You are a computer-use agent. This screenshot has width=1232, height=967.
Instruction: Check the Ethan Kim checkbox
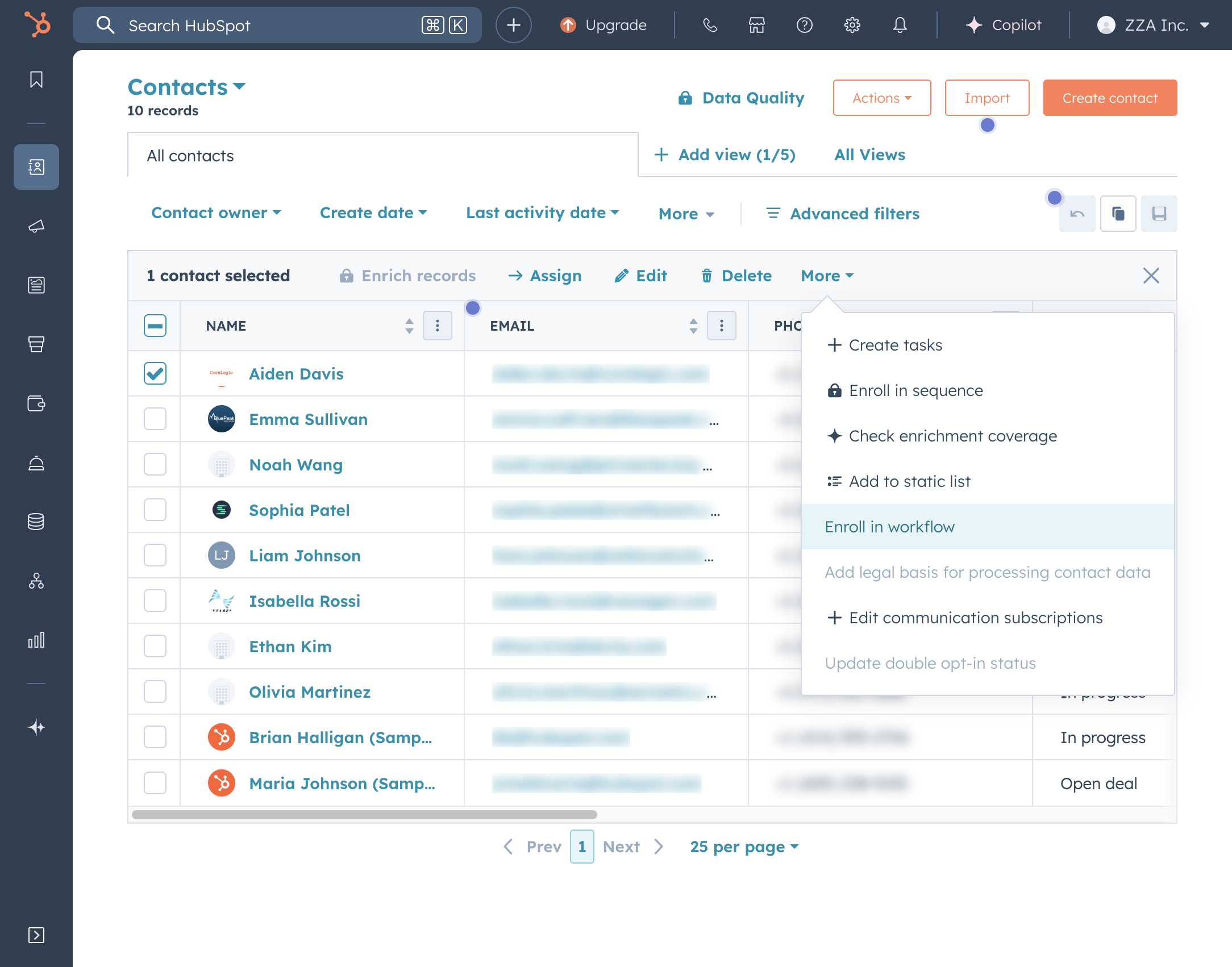[x=155, y=646]
